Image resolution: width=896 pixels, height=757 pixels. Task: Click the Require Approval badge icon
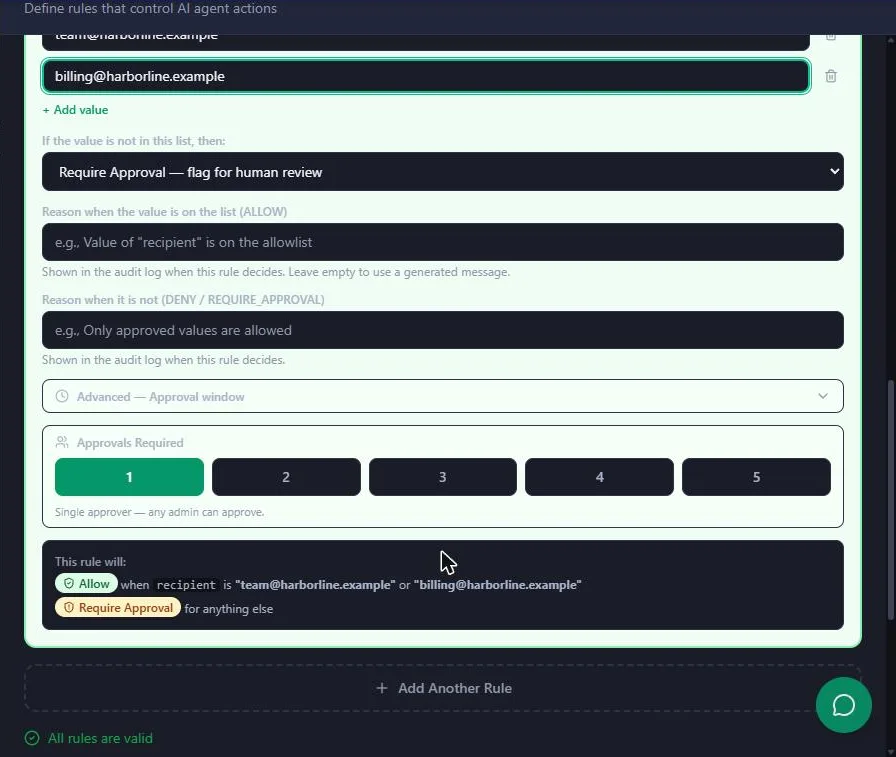69,607
